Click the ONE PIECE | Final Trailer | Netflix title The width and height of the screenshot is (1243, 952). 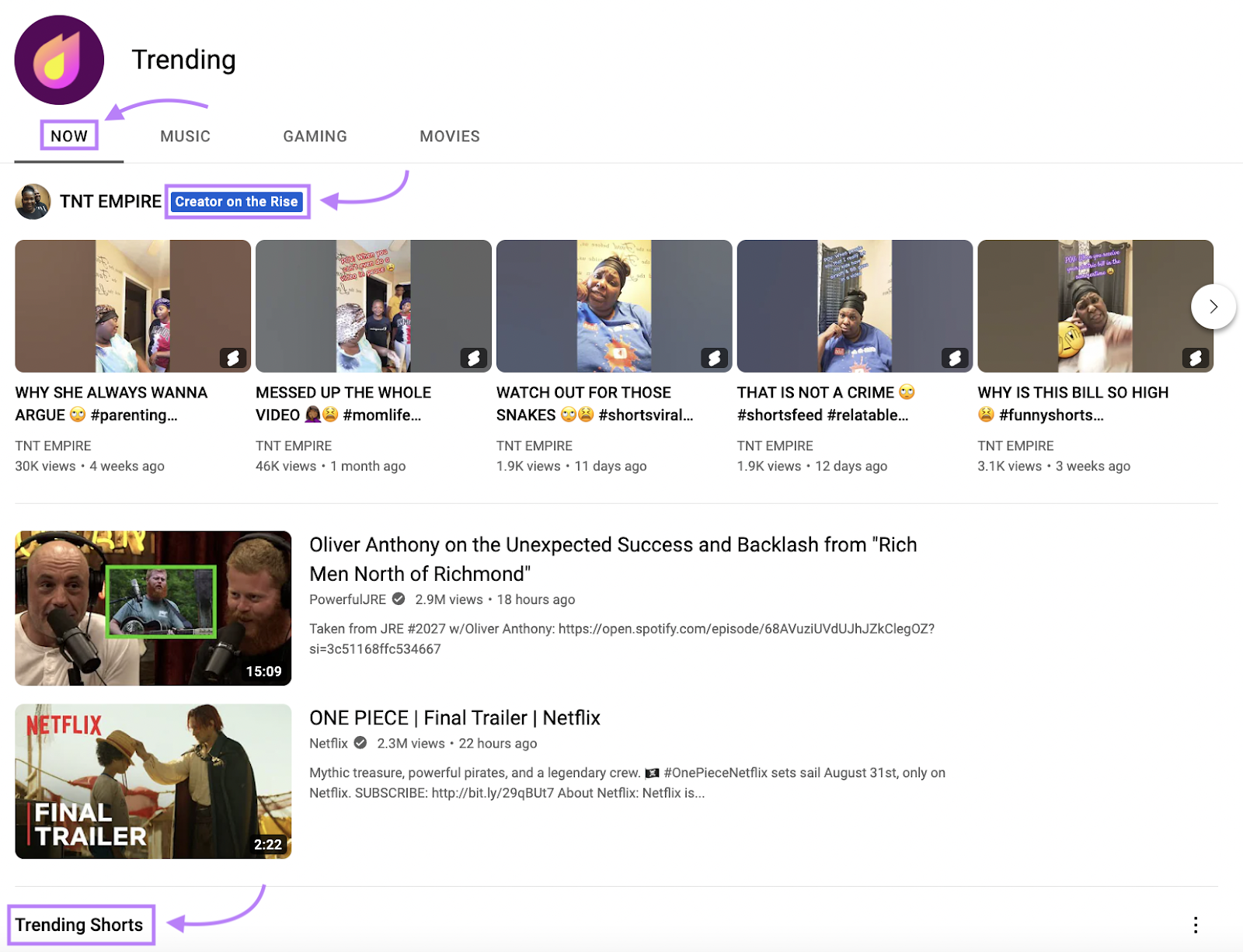pos(454,717)
